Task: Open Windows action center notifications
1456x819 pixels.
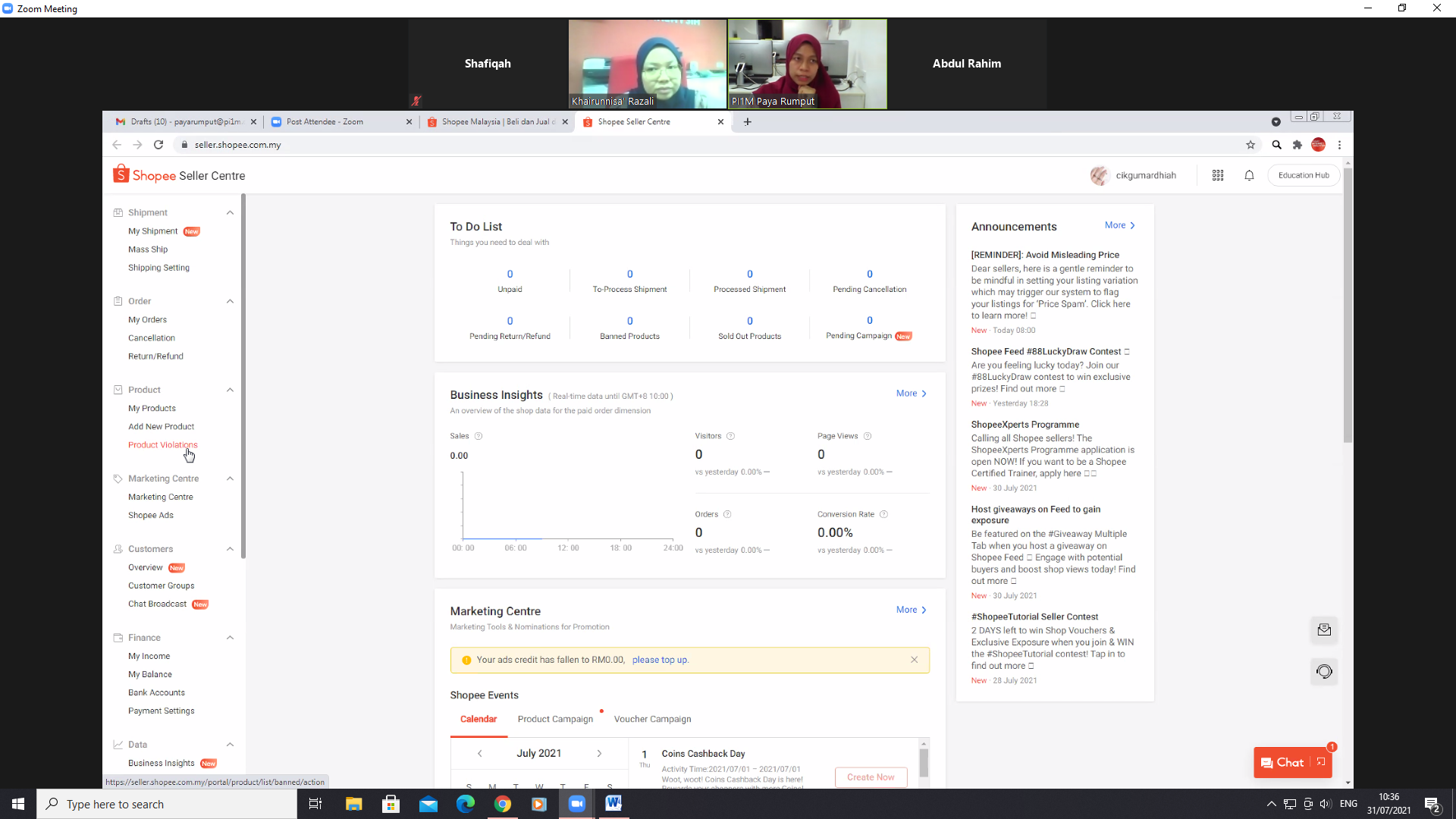Action: tap(1432, 804)
